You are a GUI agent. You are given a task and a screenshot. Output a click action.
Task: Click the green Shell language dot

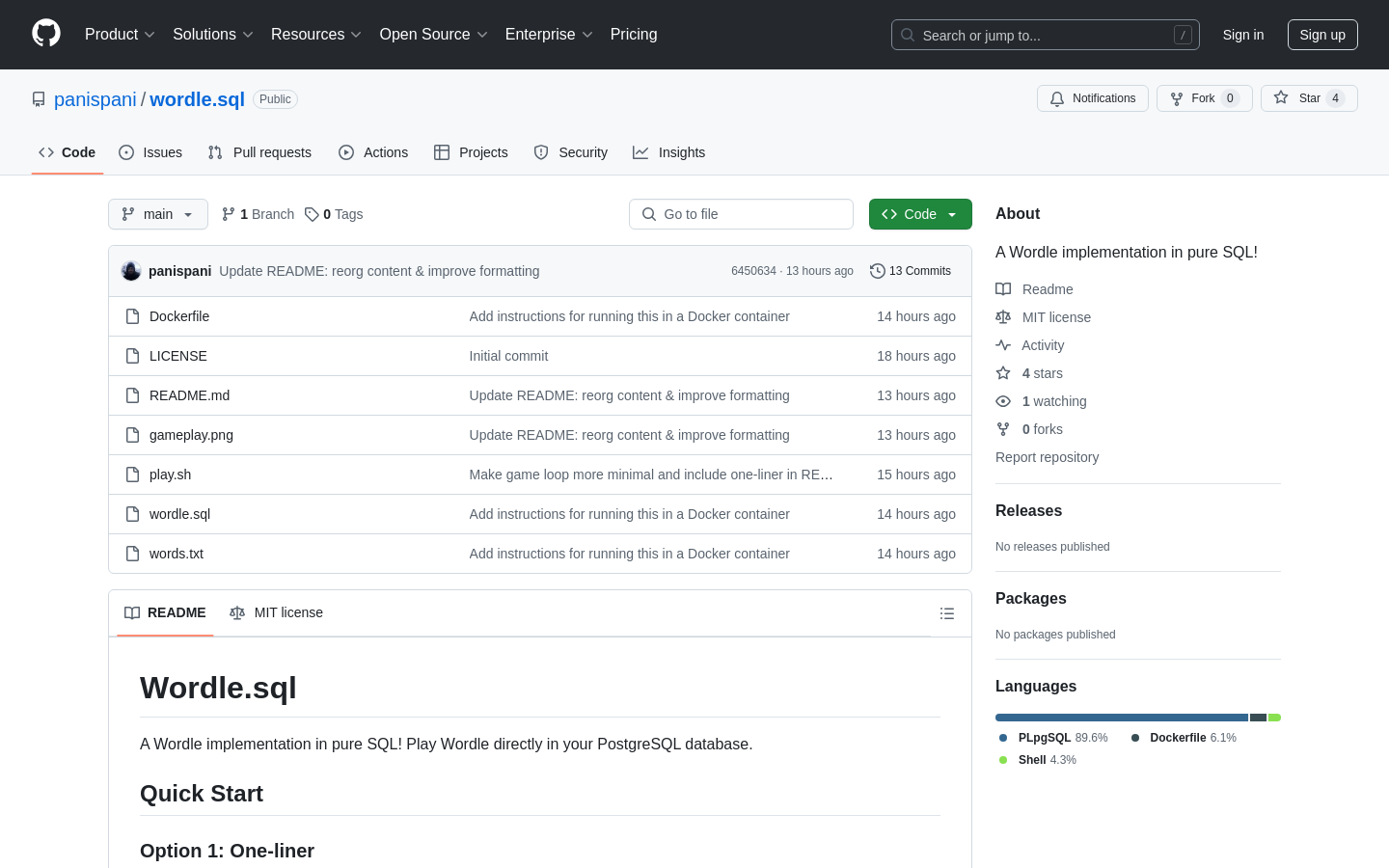[1003, 760]
